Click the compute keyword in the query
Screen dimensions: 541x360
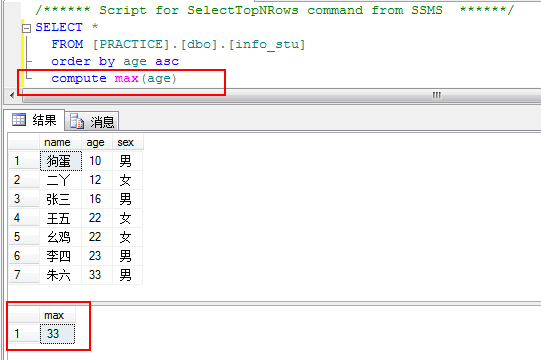[x=79, y=79]
